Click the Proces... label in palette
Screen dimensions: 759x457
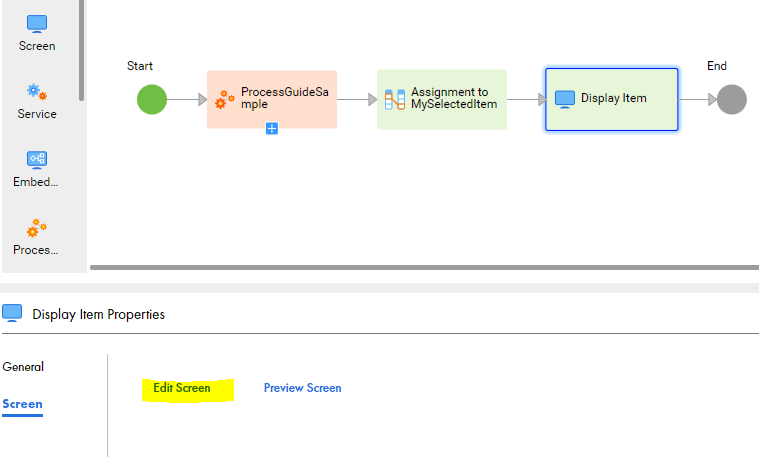tap(35, 250)
